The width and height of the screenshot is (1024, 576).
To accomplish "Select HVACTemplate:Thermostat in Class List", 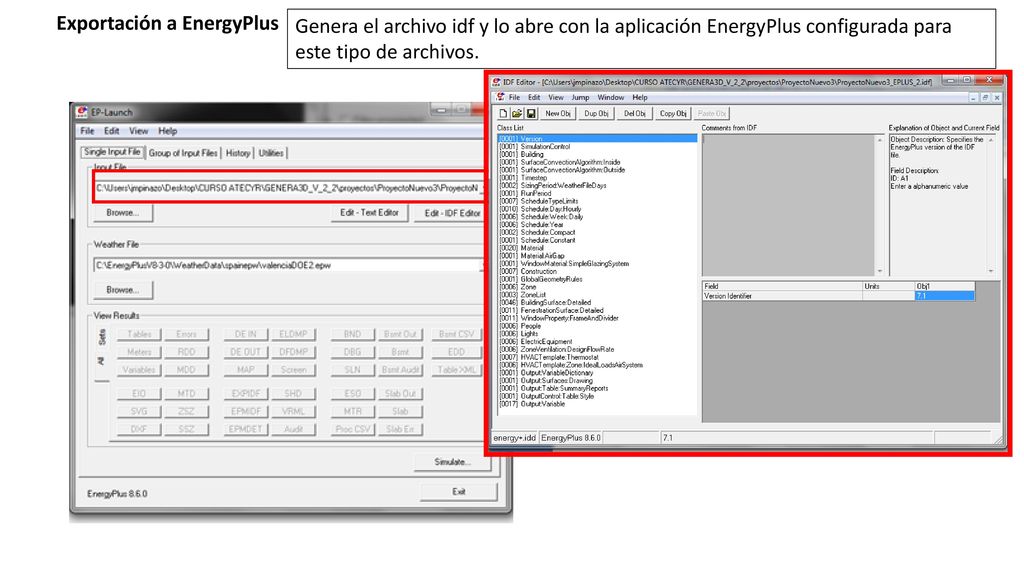I will 549,357.
